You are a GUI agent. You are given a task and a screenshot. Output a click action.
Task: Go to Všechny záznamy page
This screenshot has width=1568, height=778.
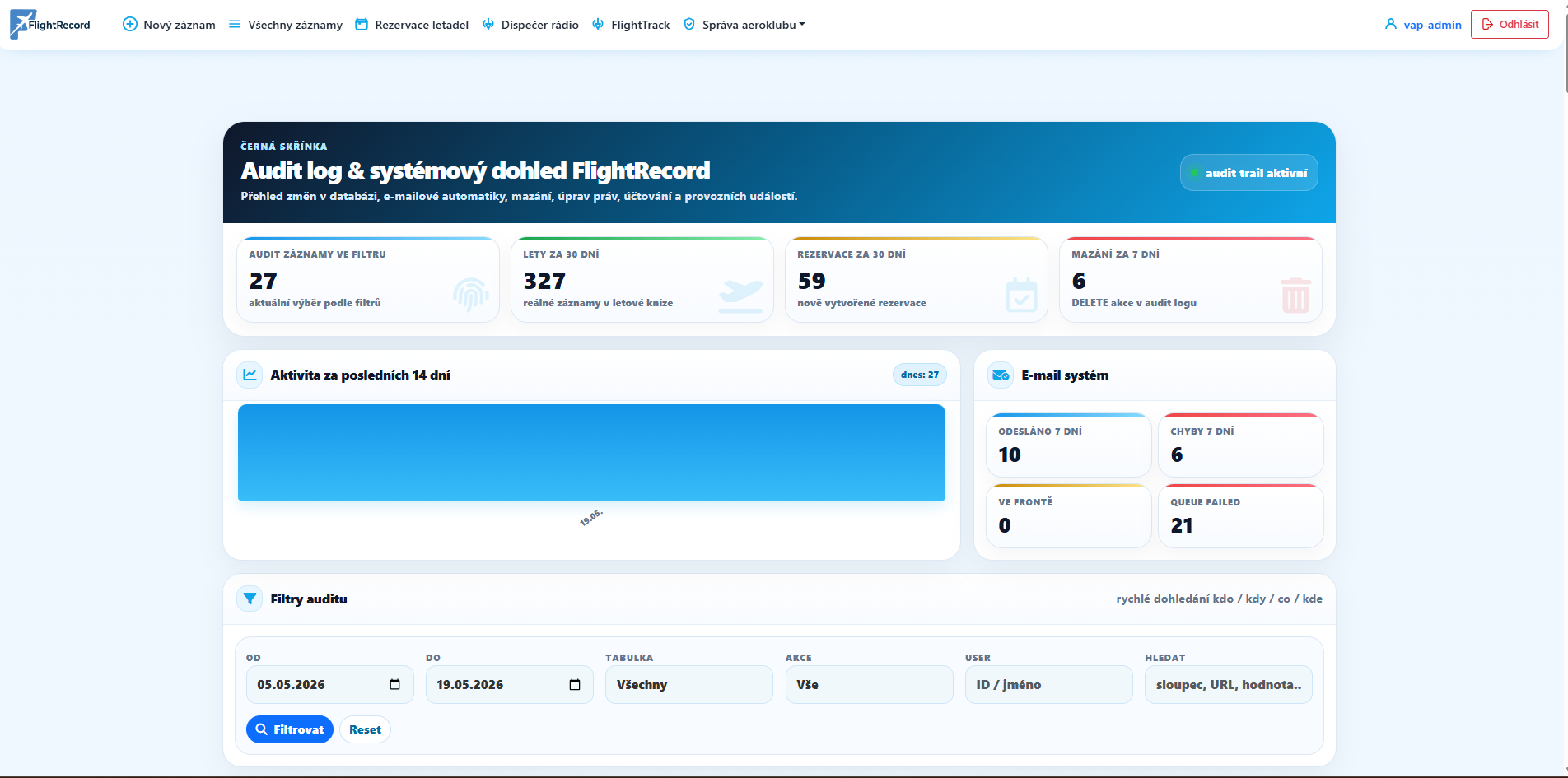pos(286,25)
